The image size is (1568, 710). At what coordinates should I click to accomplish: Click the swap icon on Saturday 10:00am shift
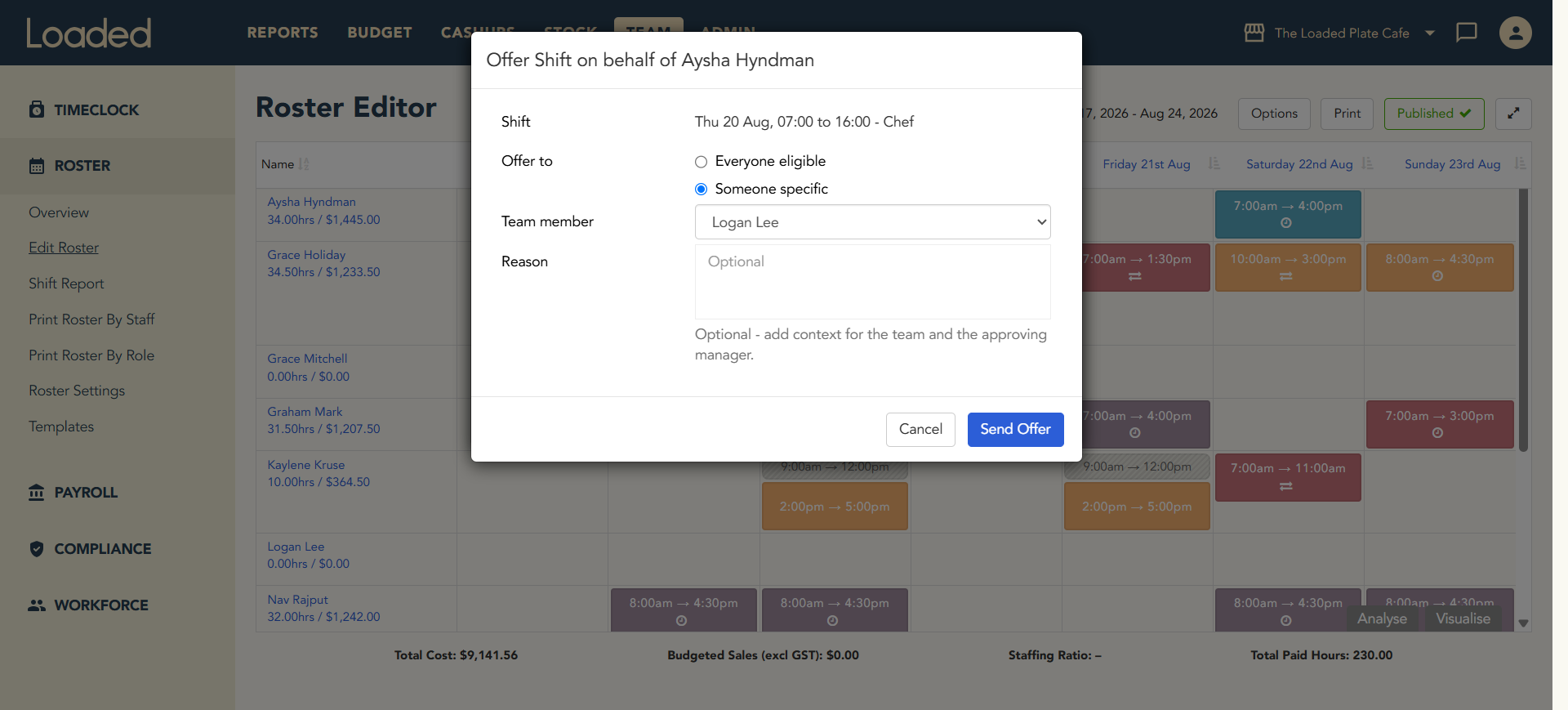(1286, 277)
